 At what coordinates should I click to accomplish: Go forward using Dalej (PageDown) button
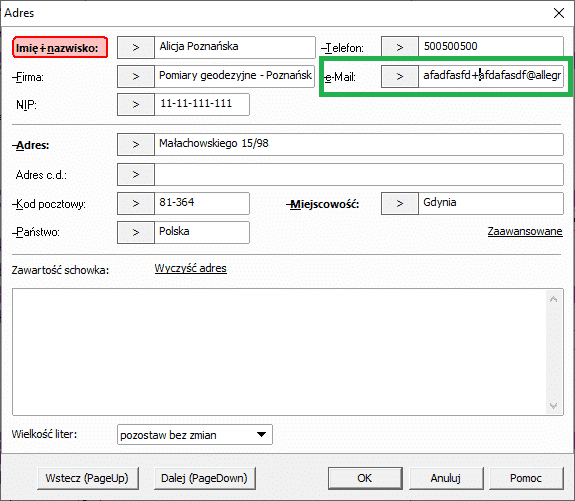click(x=205, y=478)
